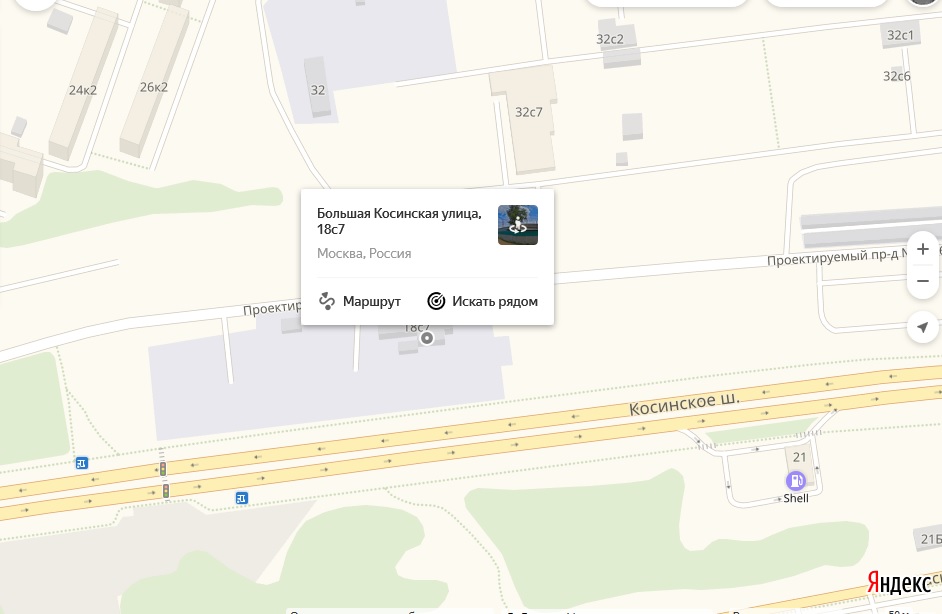Click the Яндекс logo link

[899, 583]
